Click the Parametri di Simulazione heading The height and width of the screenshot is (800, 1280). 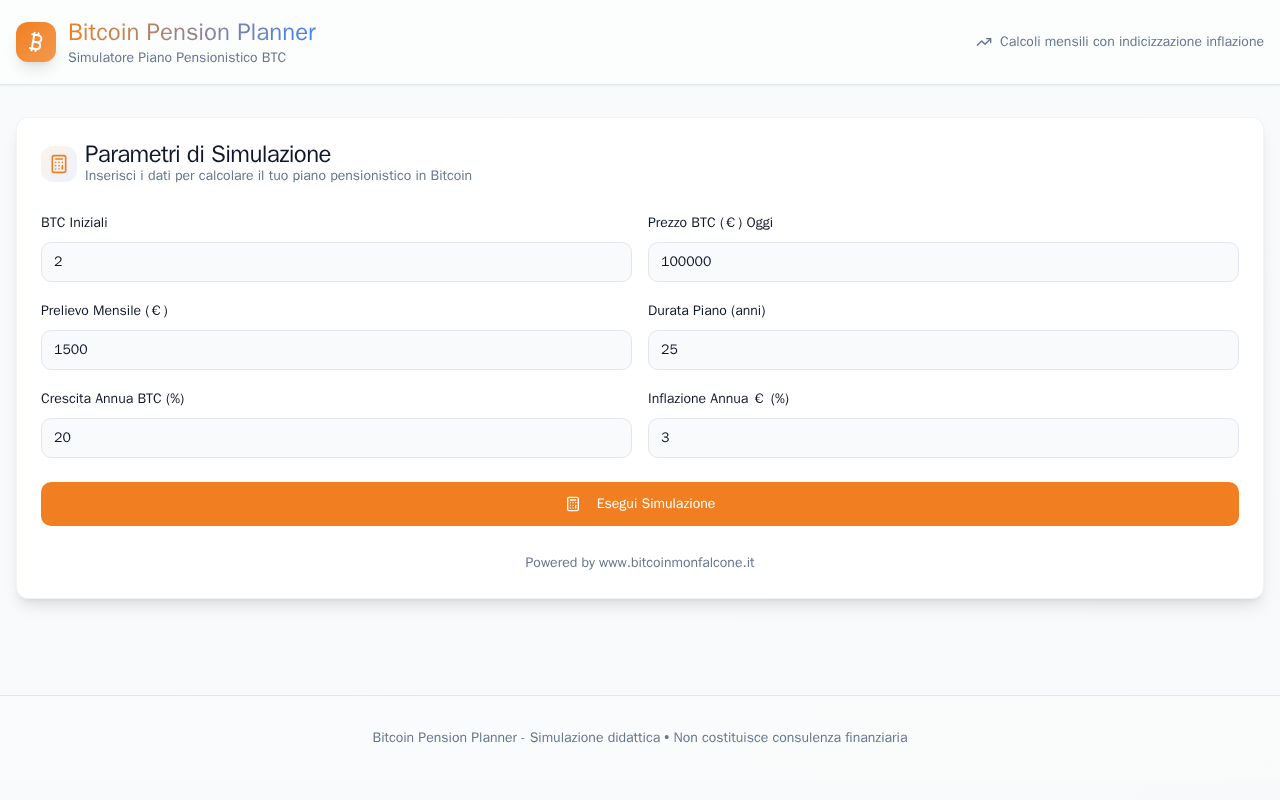(208, 154)
